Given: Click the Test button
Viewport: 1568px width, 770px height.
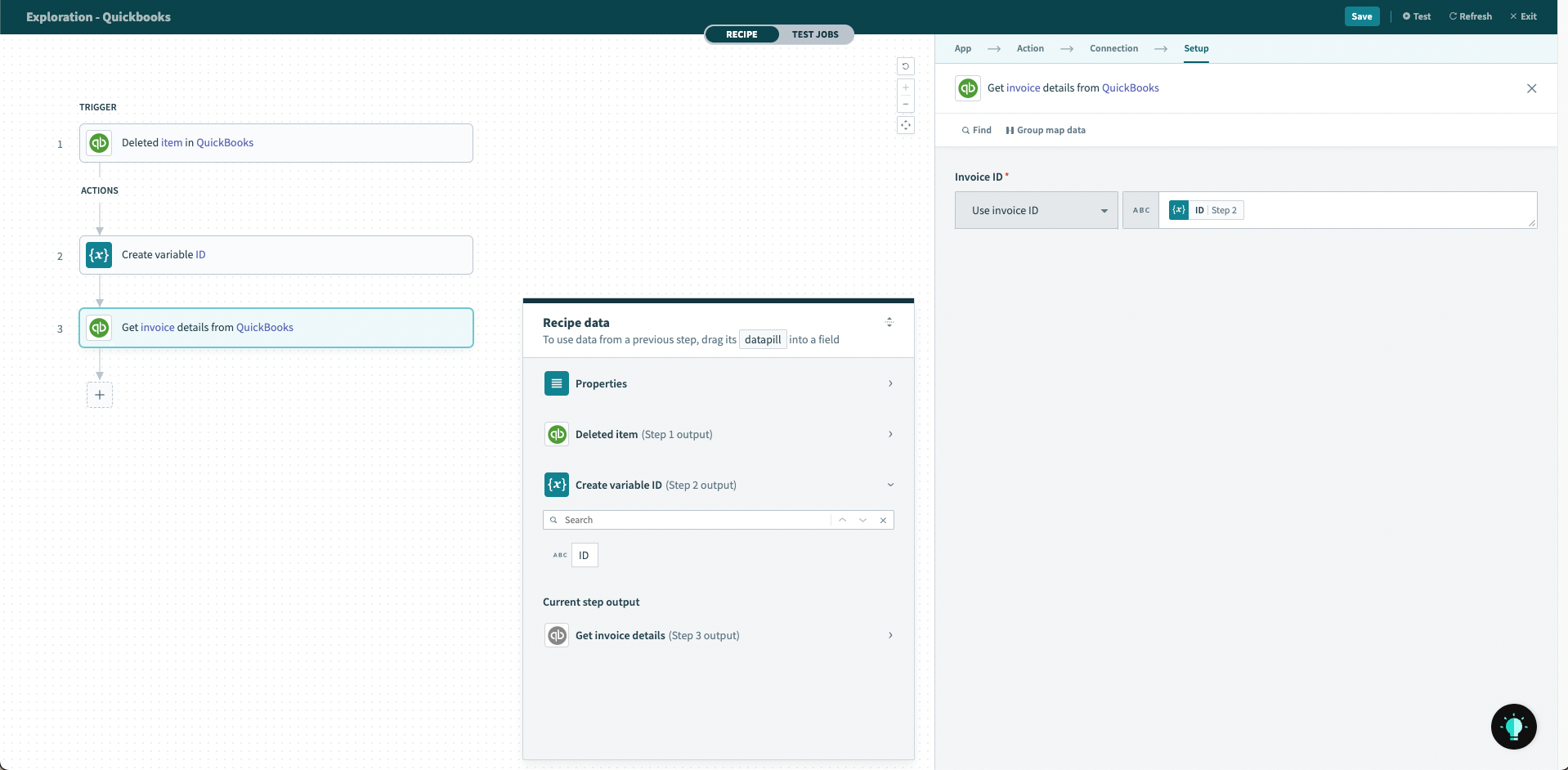Looking at the screenshot, I should 1417,16.
